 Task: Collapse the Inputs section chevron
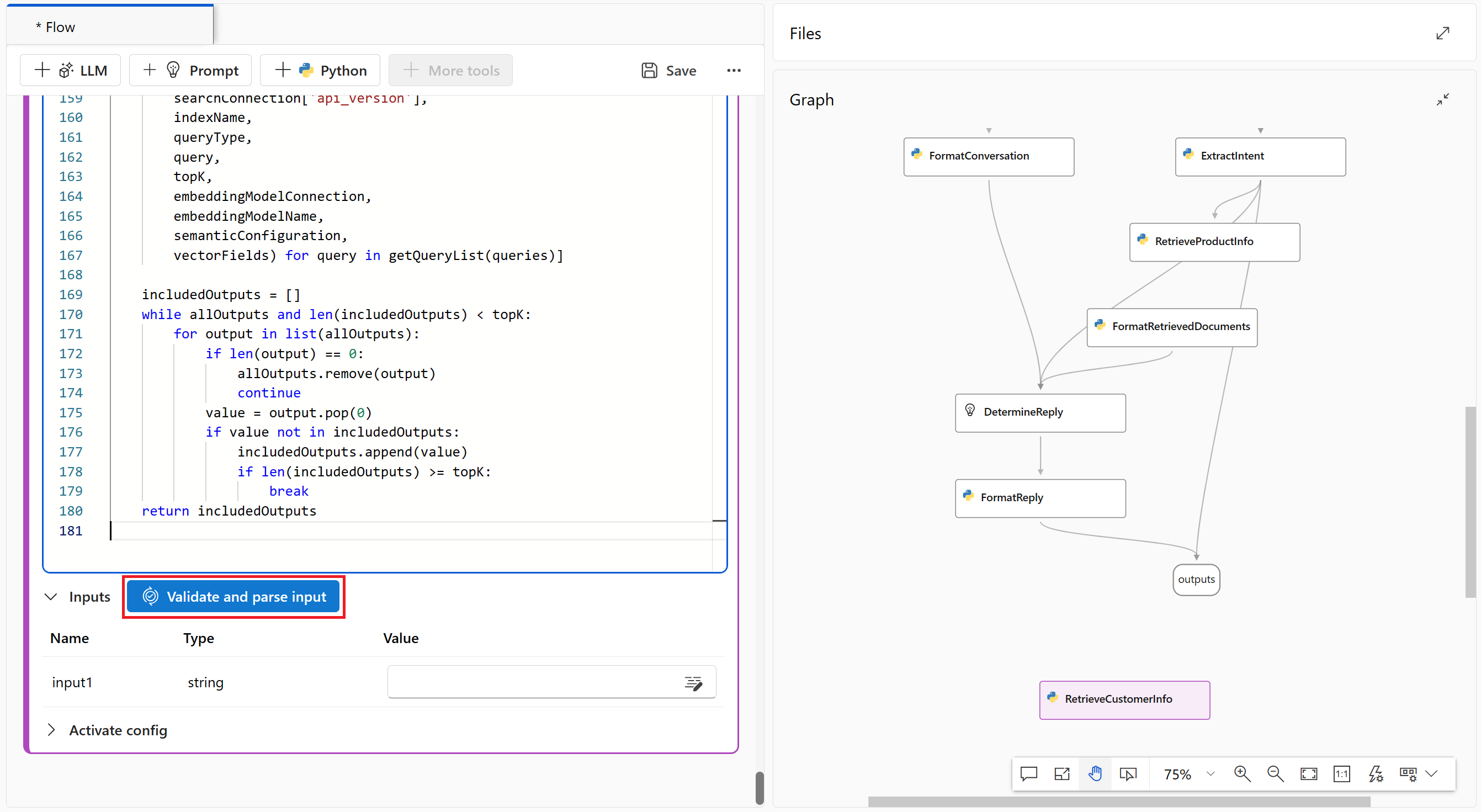pos(51,596)
